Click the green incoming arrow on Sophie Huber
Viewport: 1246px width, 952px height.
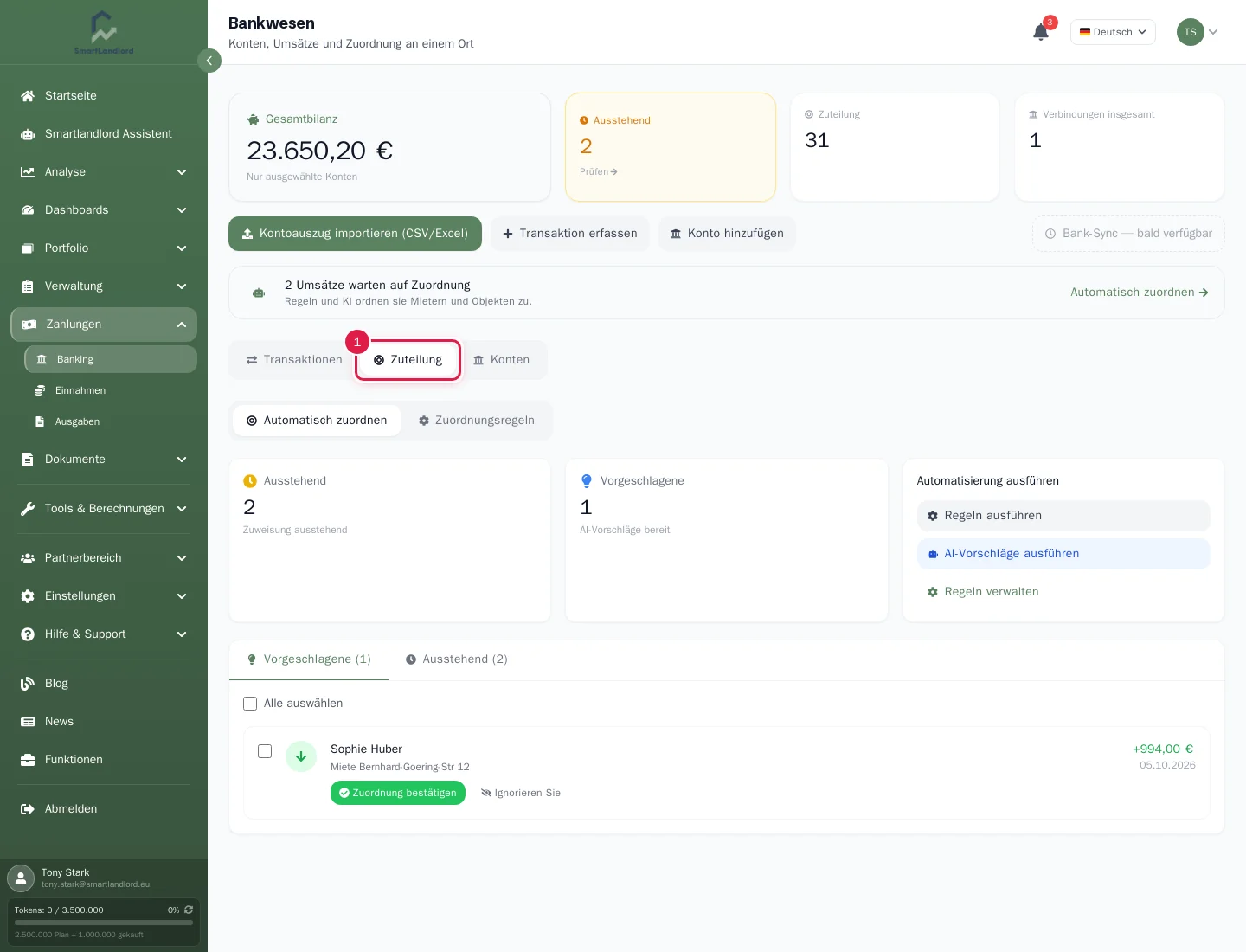pyautogui.click(x=301, y=756)
